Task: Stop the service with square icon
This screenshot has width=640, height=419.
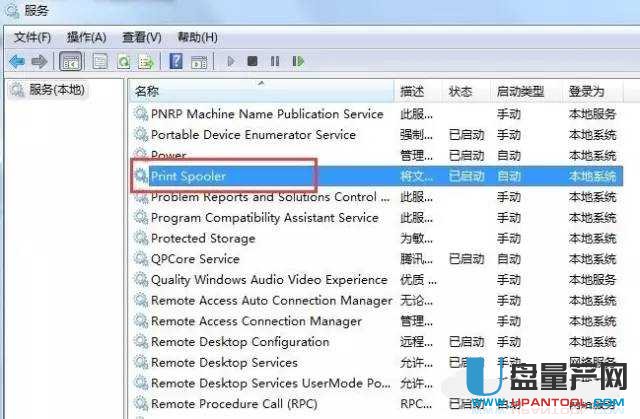Action: point(252,61)
